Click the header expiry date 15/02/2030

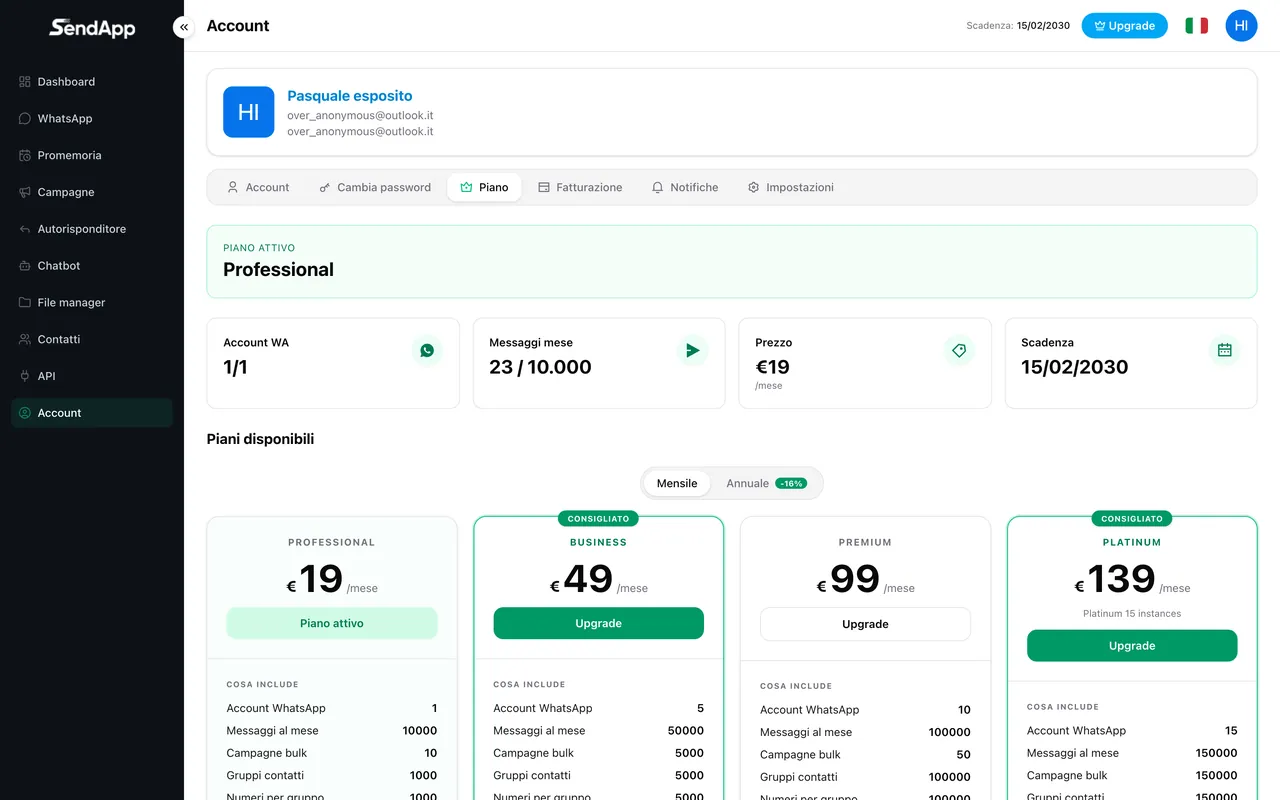(x=1043, y=26)
